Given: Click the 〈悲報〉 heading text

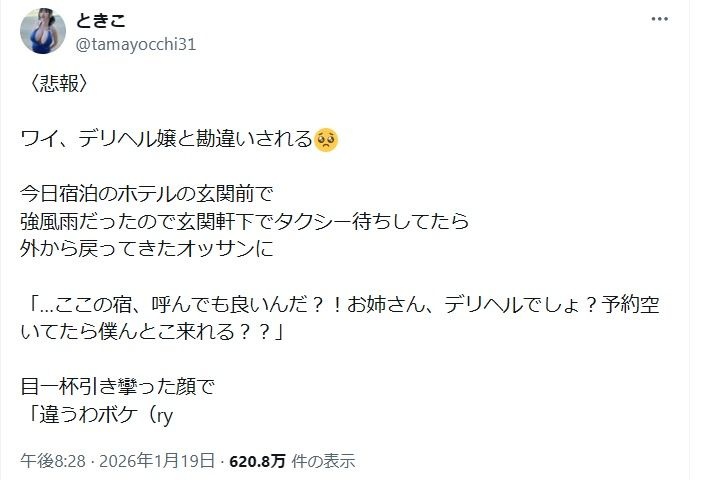Looking at the screenshot, I should point(59,83).
